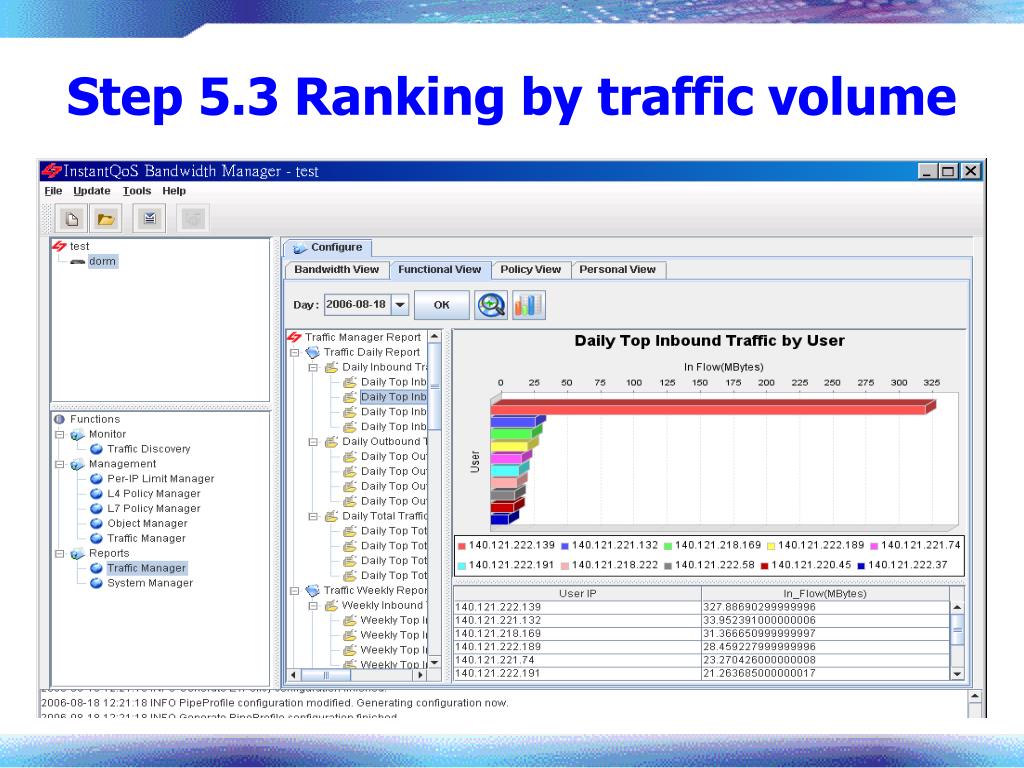Screen dimensions: 1024x768
Task: Click the Monitor folder icon
Action: 78,434
